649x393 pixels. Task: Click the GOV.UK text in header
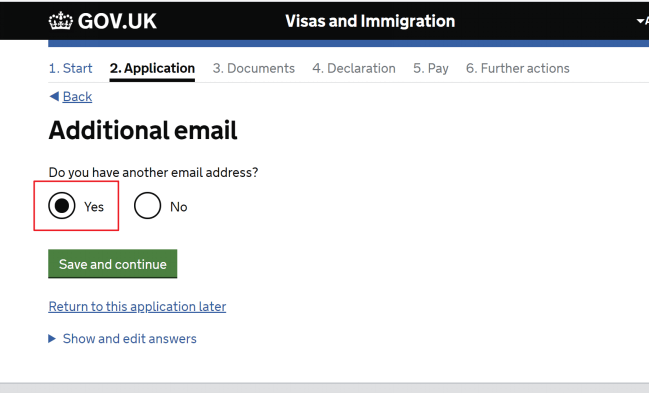117,21
